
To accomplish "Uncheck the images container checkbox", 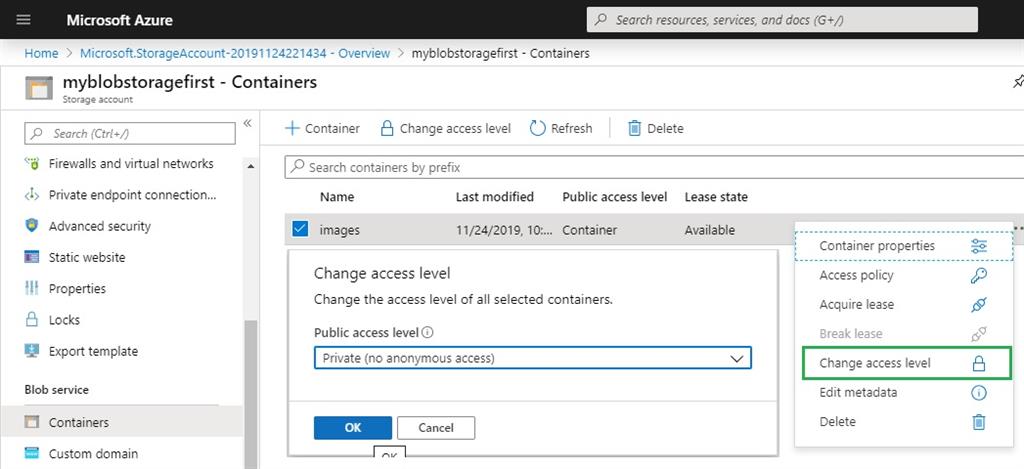I will click(300, 230).
